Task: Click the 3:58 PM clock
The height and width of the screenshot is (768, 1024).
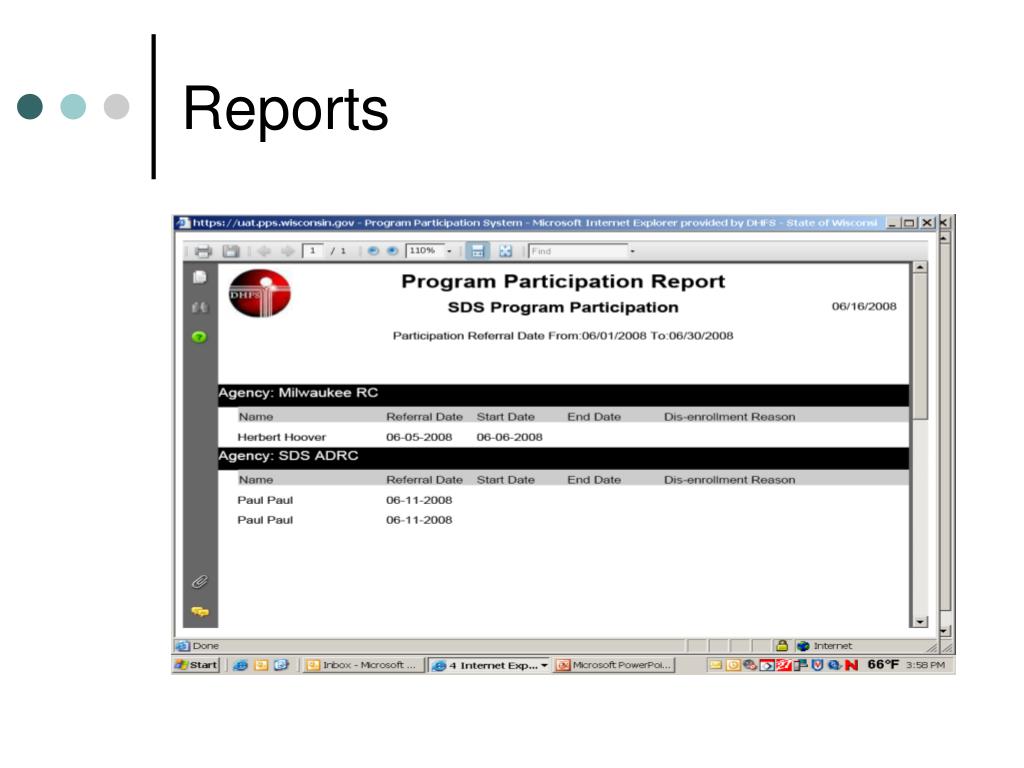Action: (925, 665)
